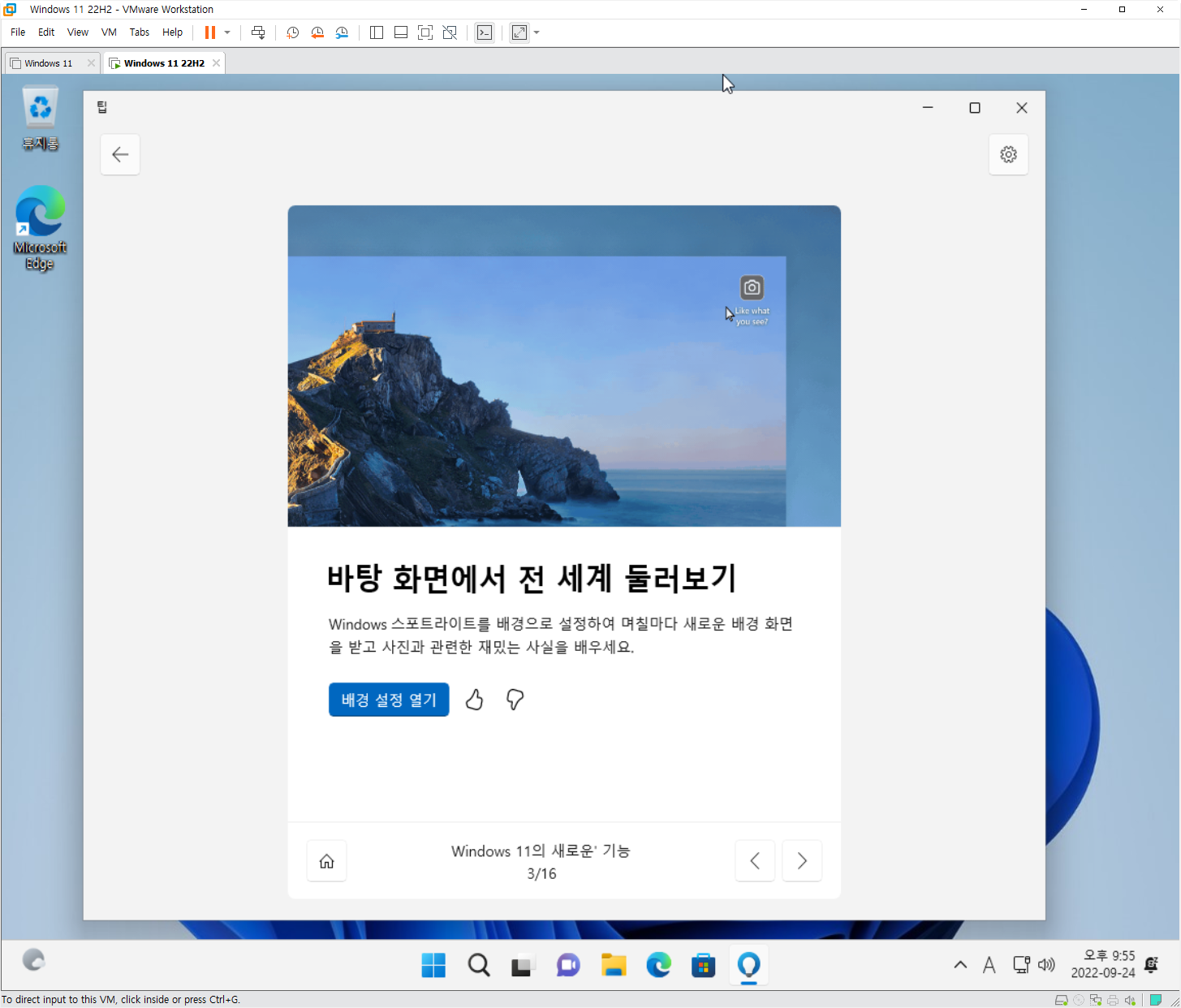The image size is (1181, 1008).
Task: Go back using the Tips back arrow
Action: 120,154
